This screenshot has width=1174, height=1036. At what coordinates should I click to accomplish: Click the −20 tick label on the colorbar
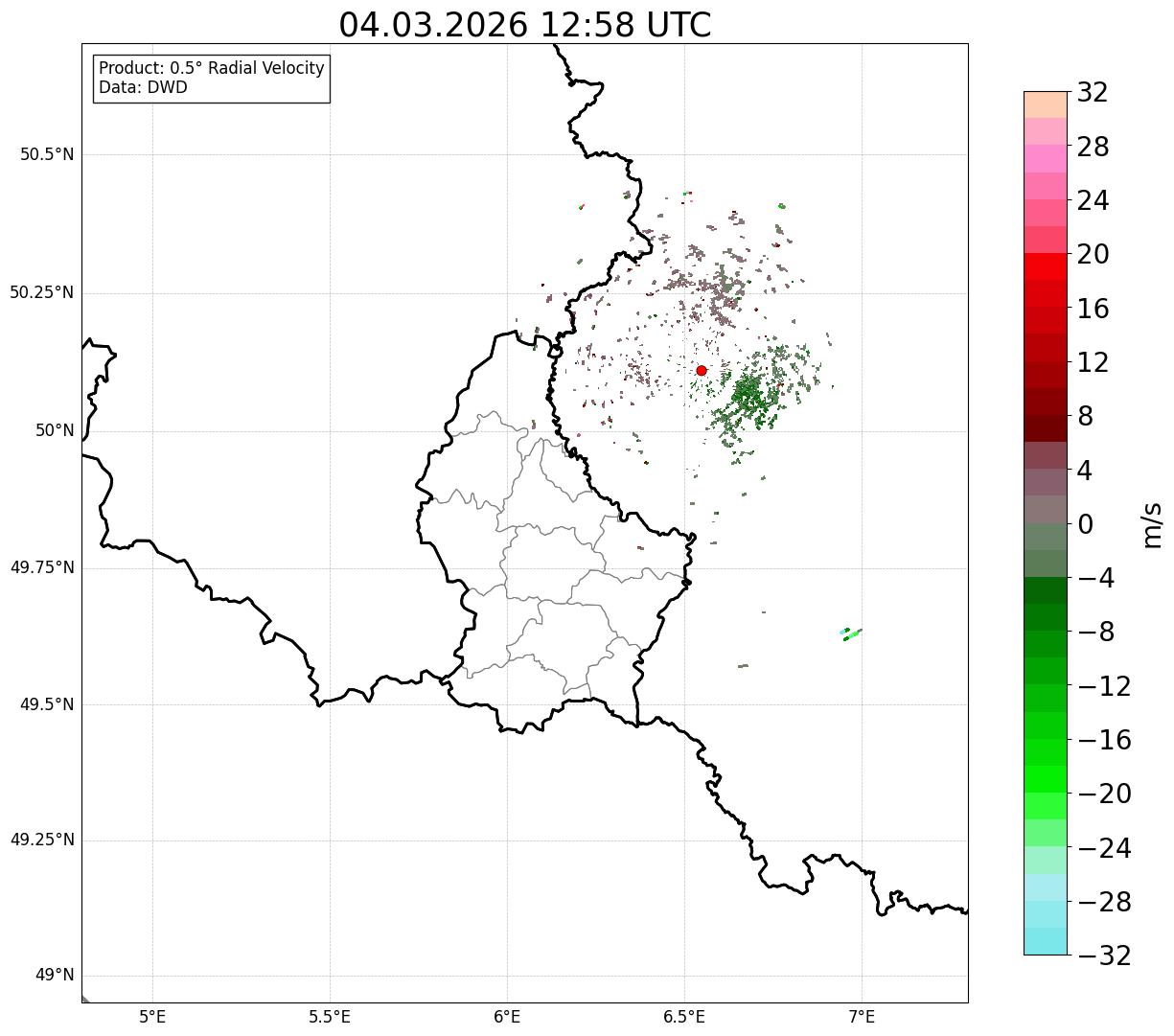[x=1104, y=794]
